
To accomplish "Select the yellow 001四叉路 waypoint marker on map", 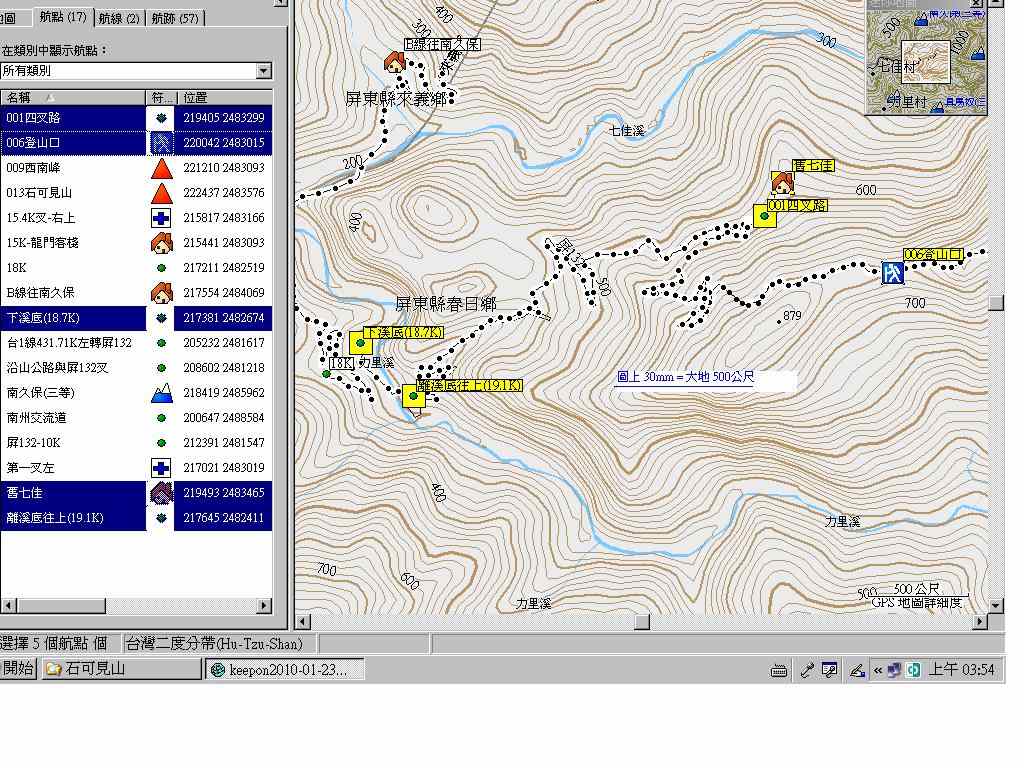I will [765, 216].
